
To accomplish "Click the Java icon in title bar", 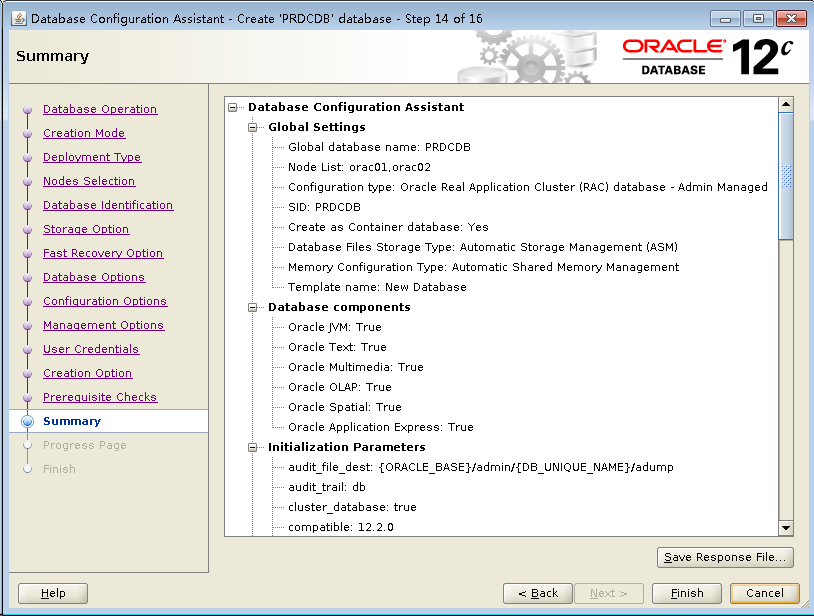I will coord(19,19).
